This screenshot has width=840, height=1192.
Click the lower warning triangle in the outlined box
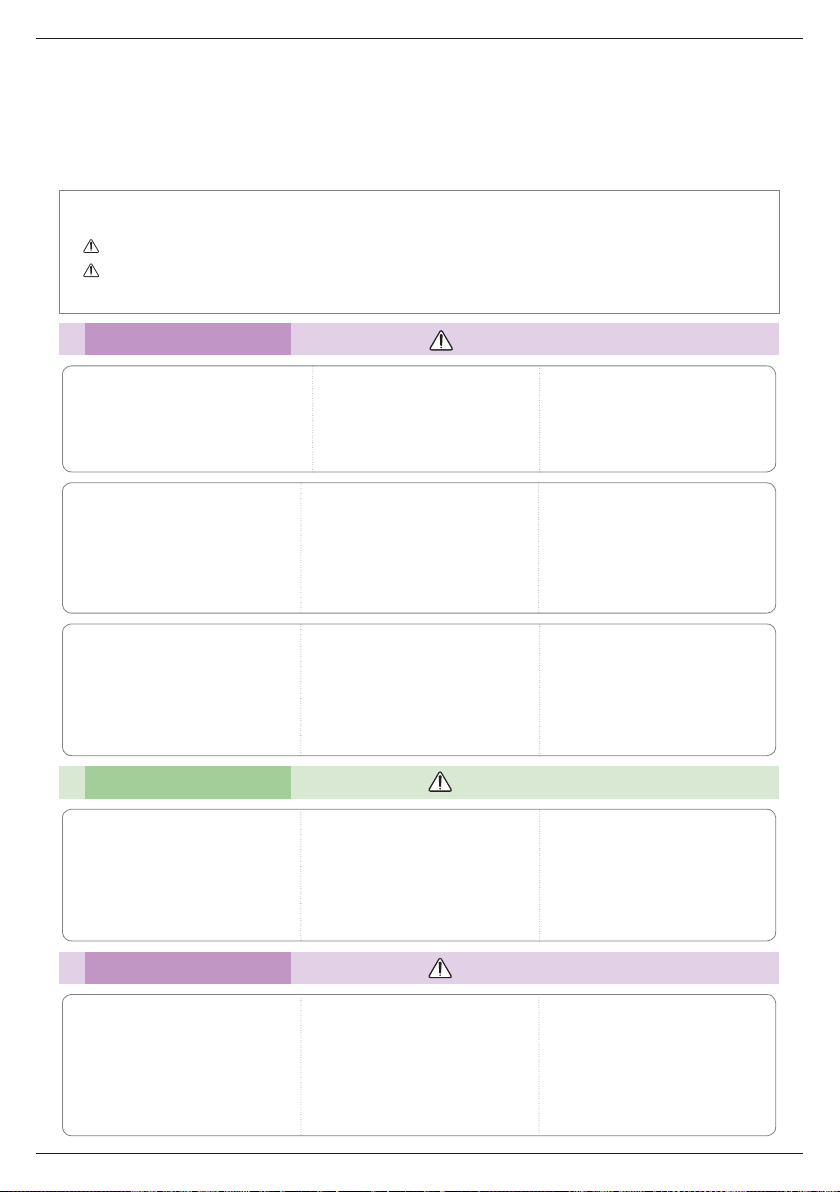click(x=90, y=270)
